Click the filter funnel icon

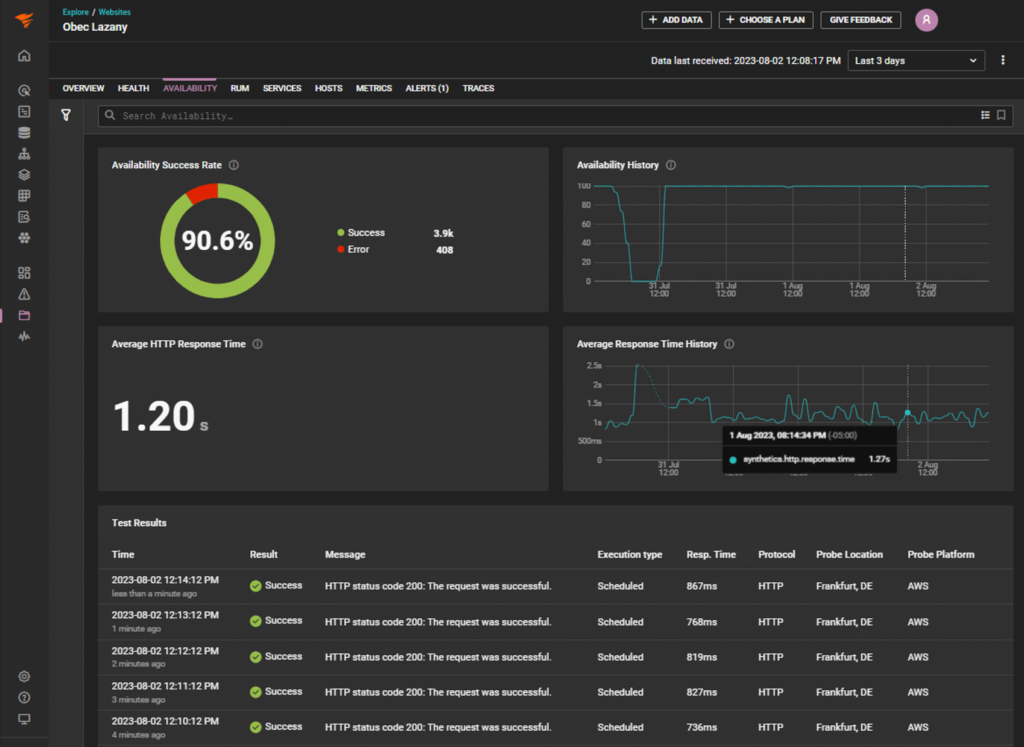coord(66,115)
